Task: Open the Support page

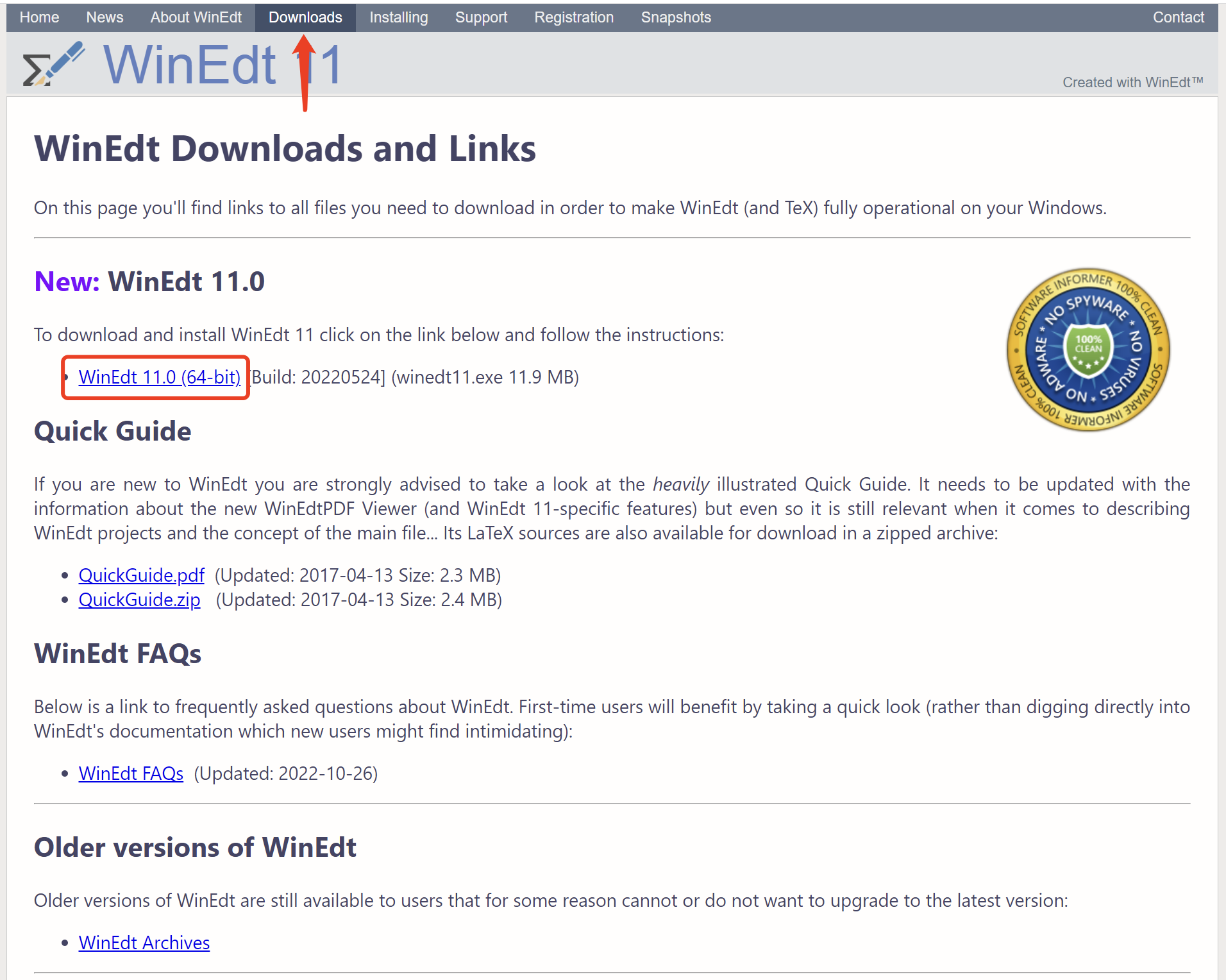Action: pyautogui.click(x=481, y=17)
